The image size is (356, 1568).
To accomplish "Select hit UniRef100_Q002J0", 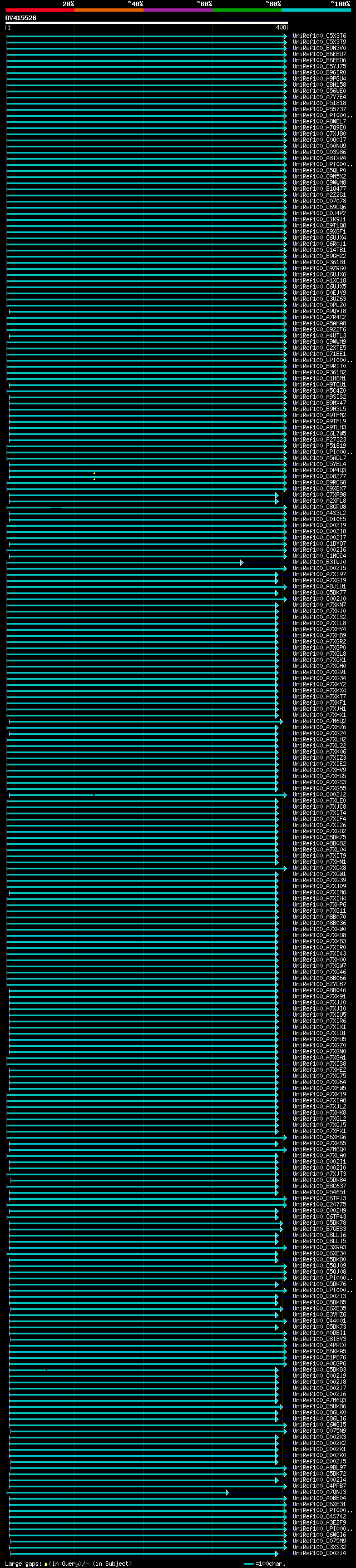I will (319, 598).
